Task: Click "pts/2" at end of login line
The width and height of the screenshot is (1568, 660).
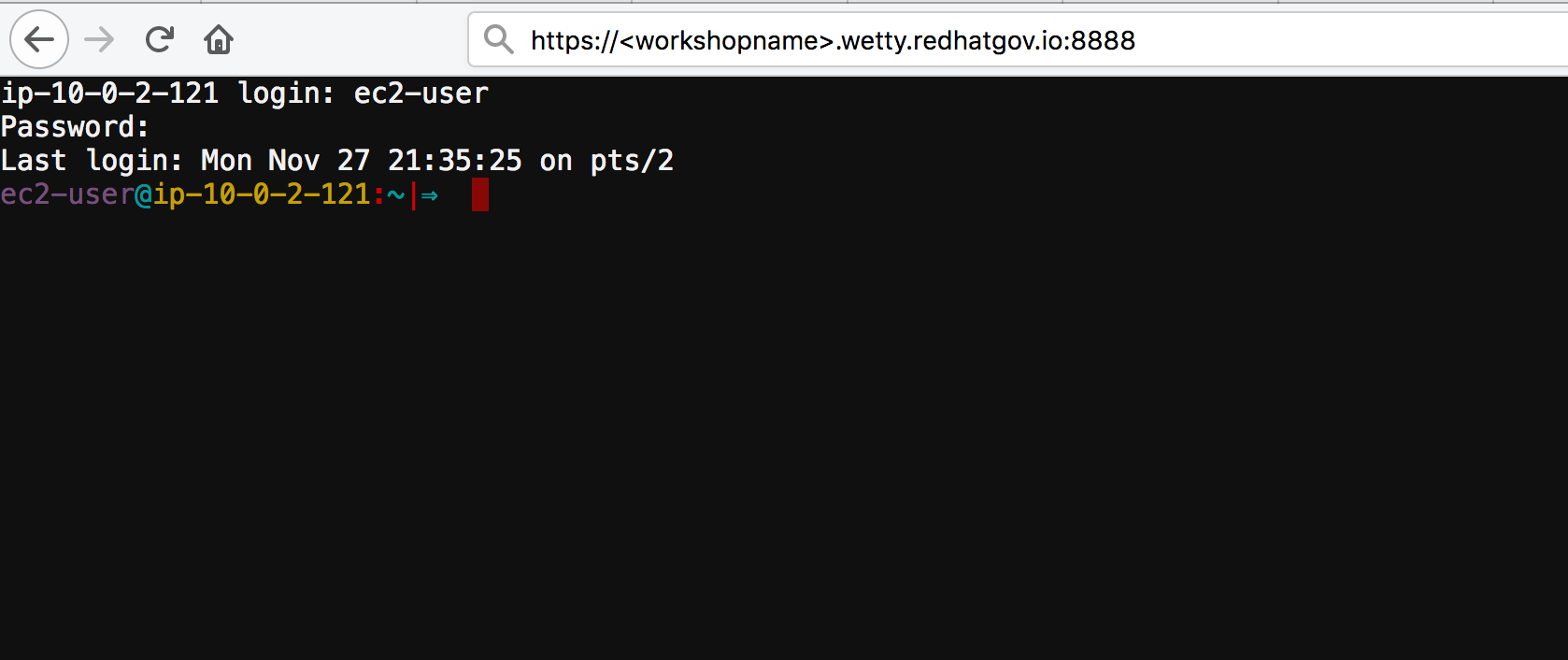Action: click(x=632, y=161)
